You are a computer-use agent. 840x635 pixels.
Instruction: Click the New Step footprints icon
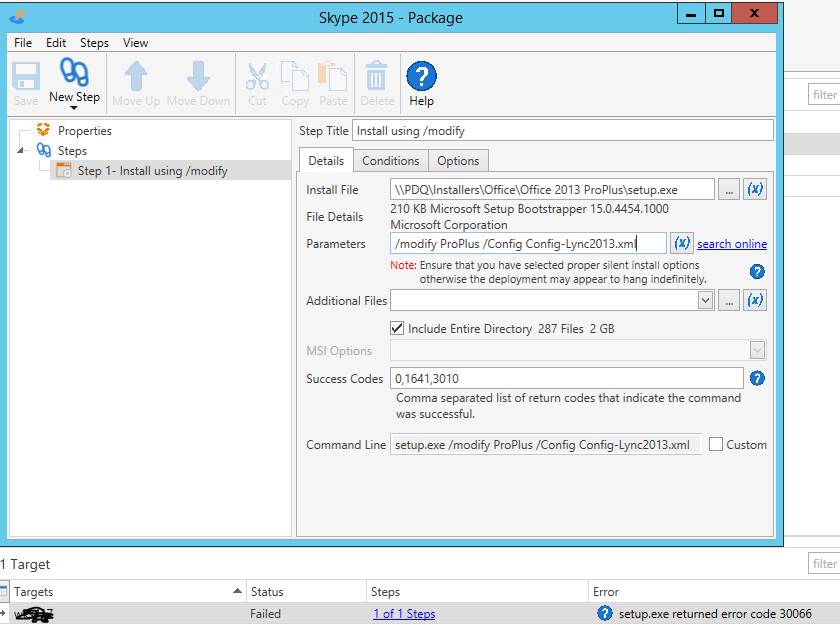[x=74, y=73]
